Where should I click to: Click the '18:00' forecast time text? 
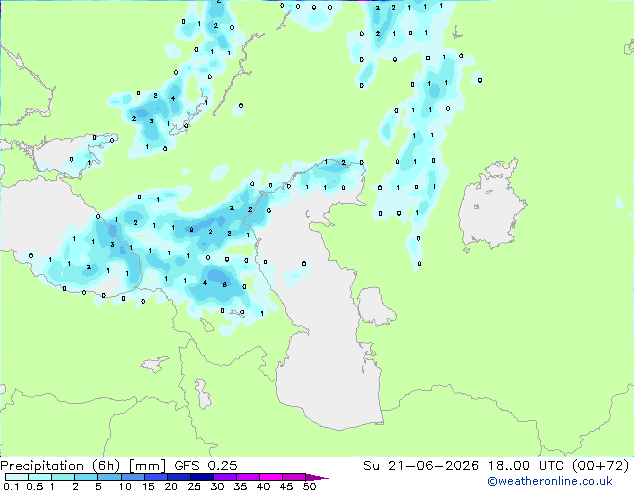[509, 466]
